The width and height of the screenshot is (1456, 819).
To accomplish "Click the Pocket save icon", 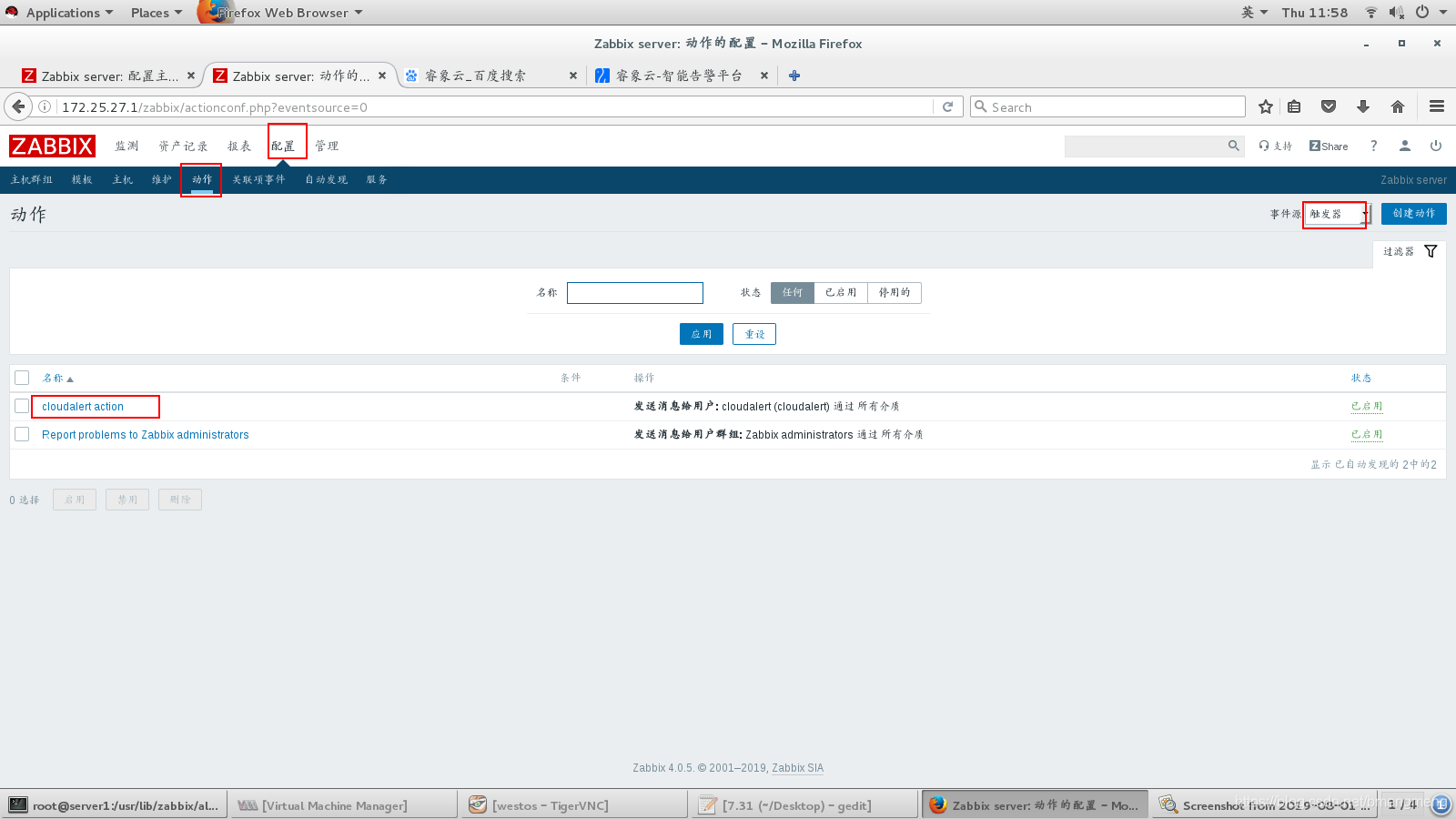I will tap(1329, 106).
